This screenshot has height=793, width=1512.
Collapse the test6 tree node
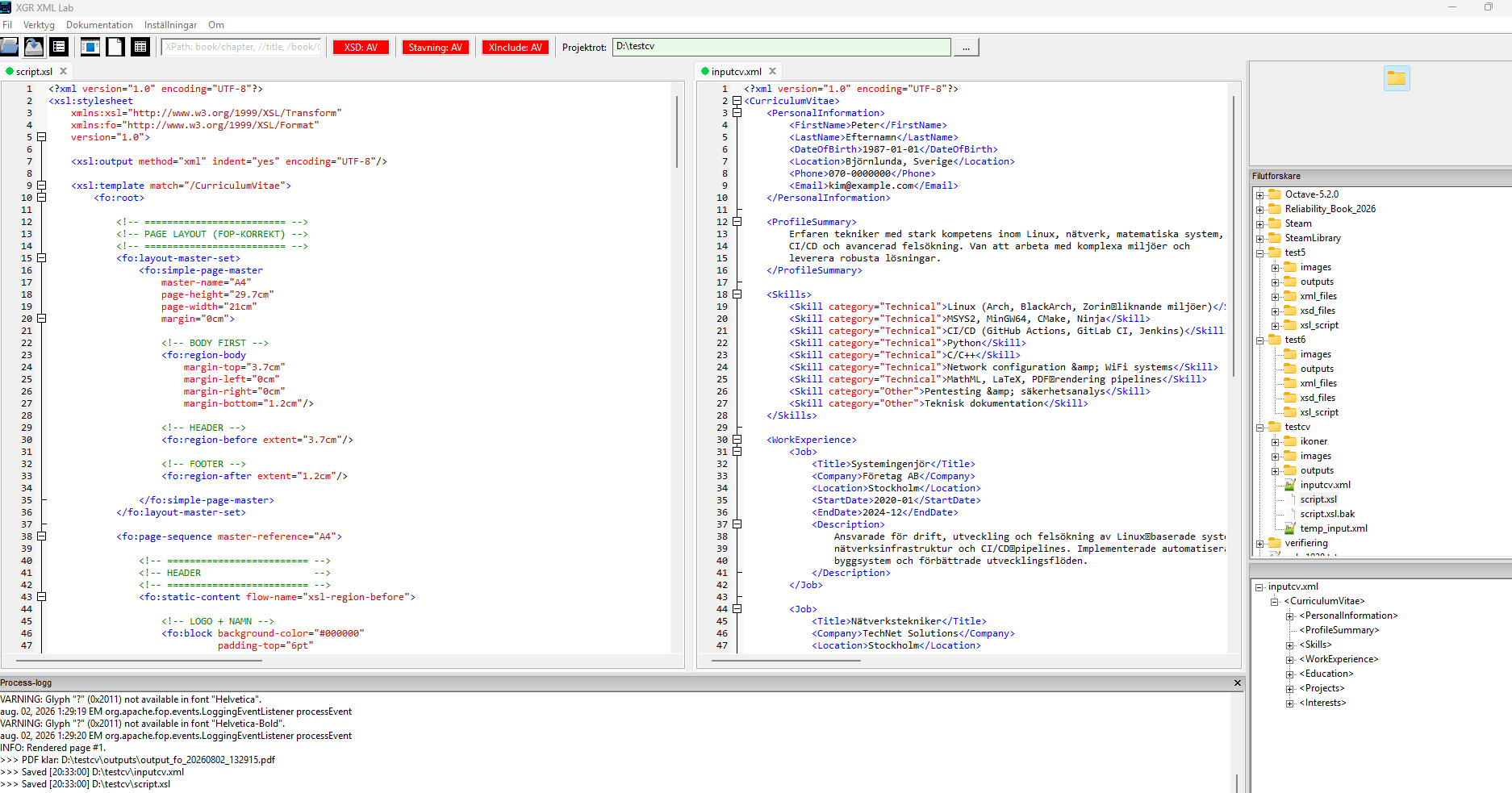pyautogui.click(x=1259, y=340)
